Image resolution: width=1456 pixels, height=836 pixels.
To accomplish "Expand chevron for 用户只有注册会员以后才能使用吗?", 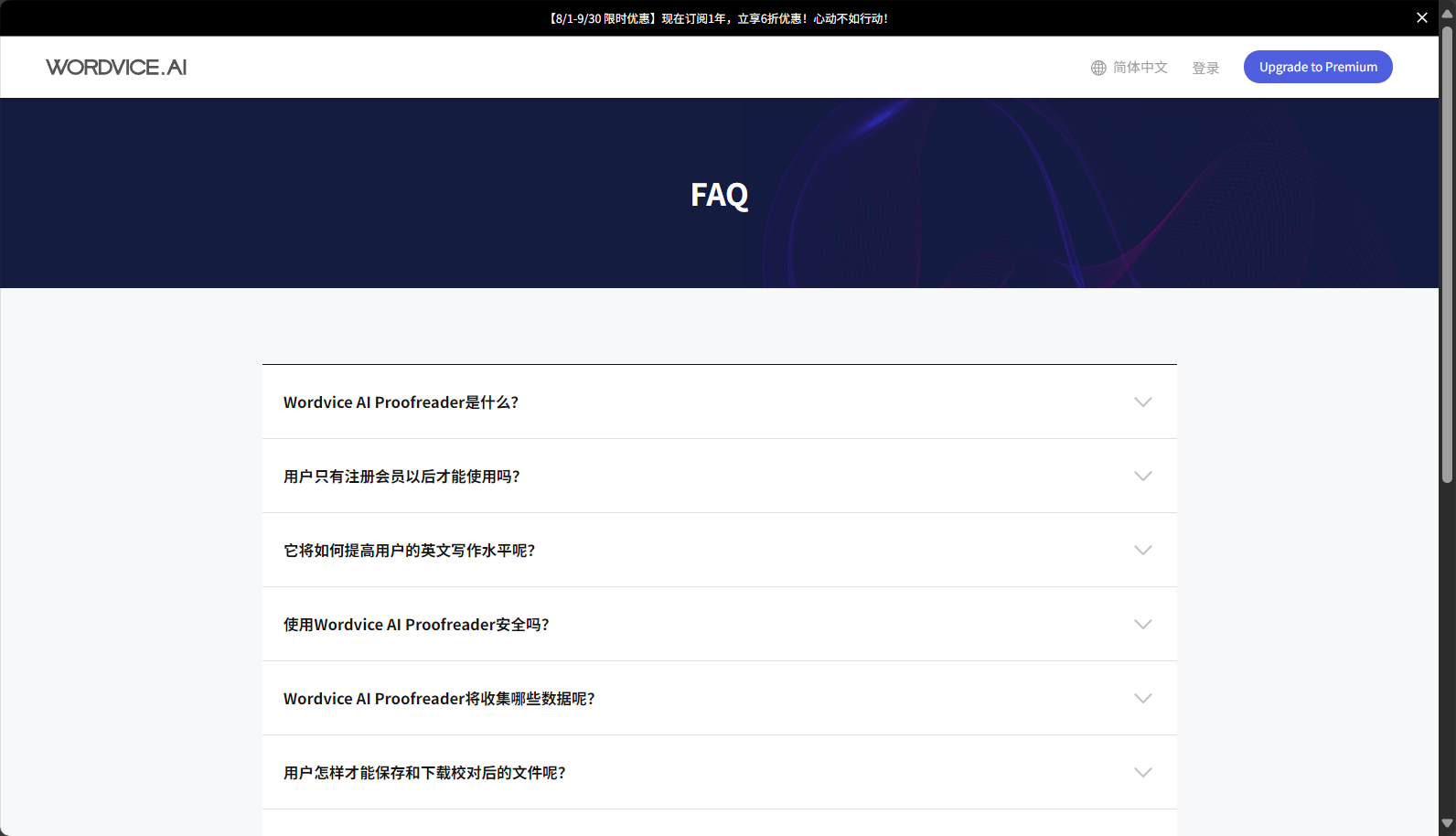I will [1143, 477].
